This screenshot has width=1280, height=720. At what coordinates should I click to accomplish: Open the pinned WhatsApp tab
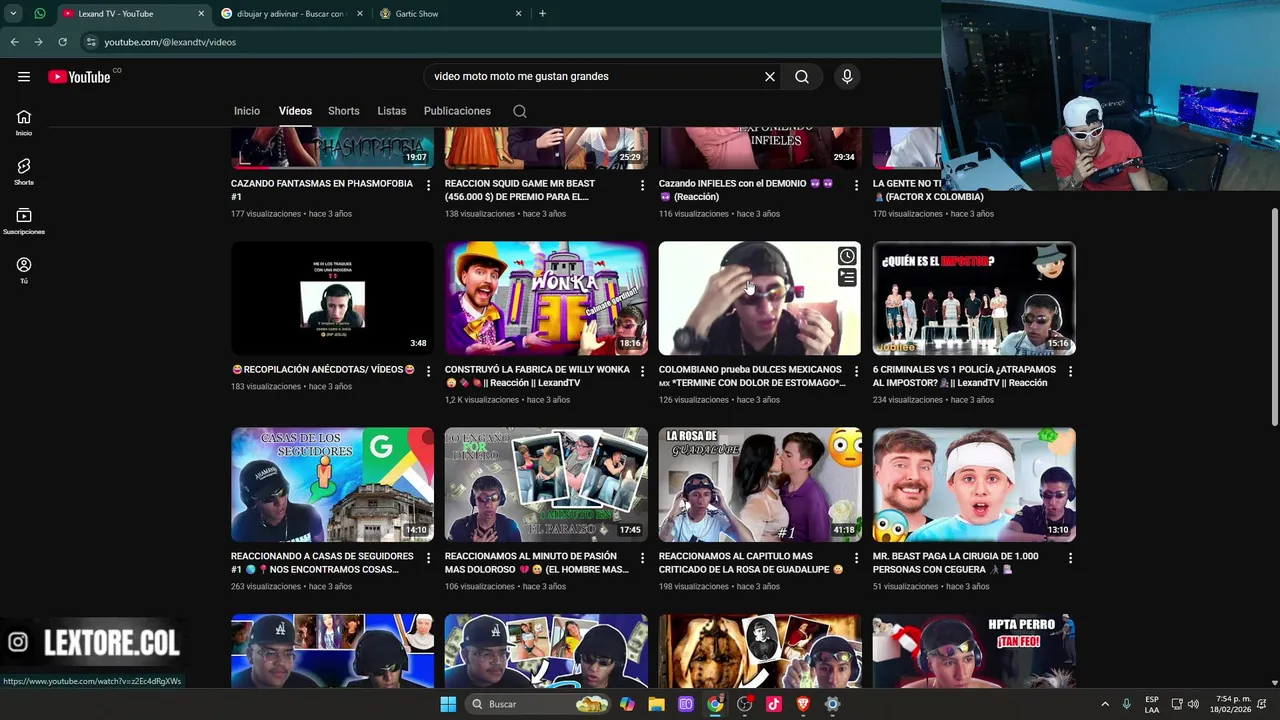coord(39,14)
